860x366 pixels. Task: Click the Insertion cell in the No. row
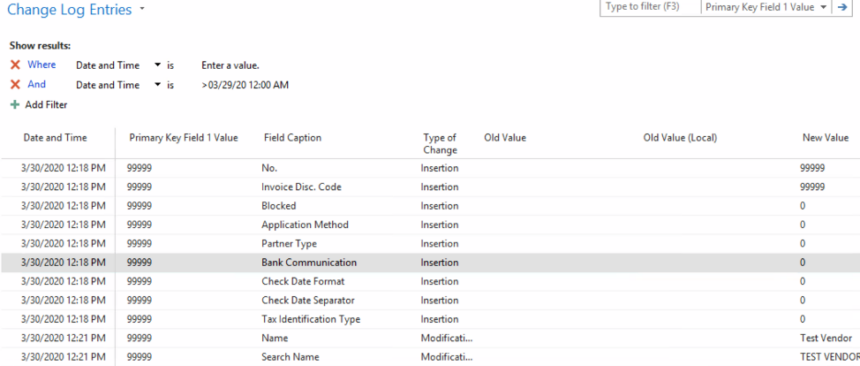(439, 168)
